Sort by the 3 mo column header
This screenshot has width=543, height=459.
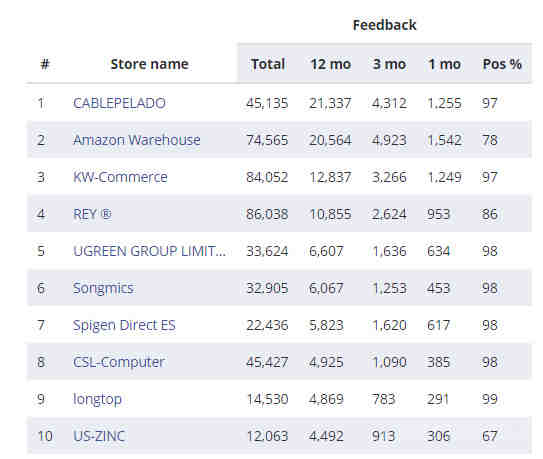point(389,64)
